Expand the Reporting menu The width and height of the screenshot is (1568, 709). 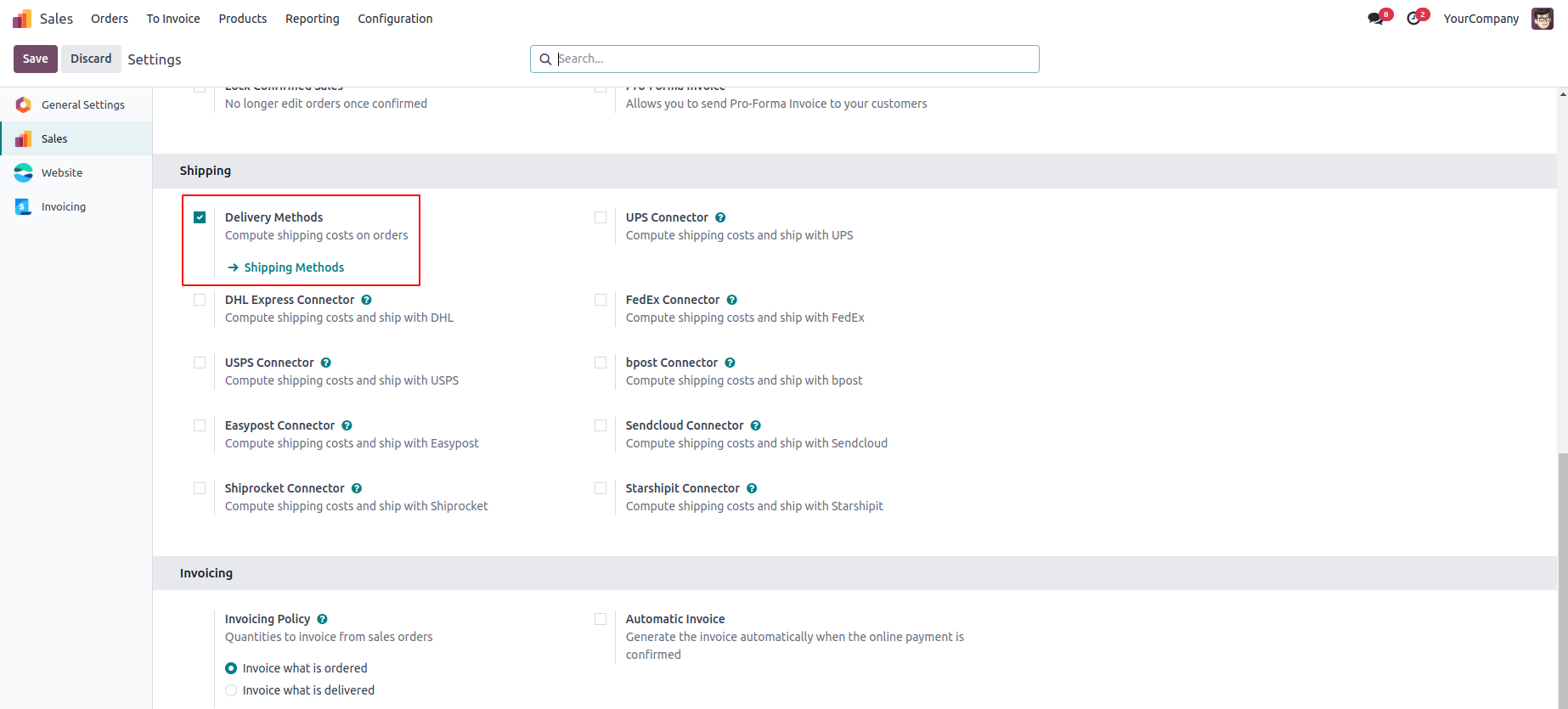[312, 19]
